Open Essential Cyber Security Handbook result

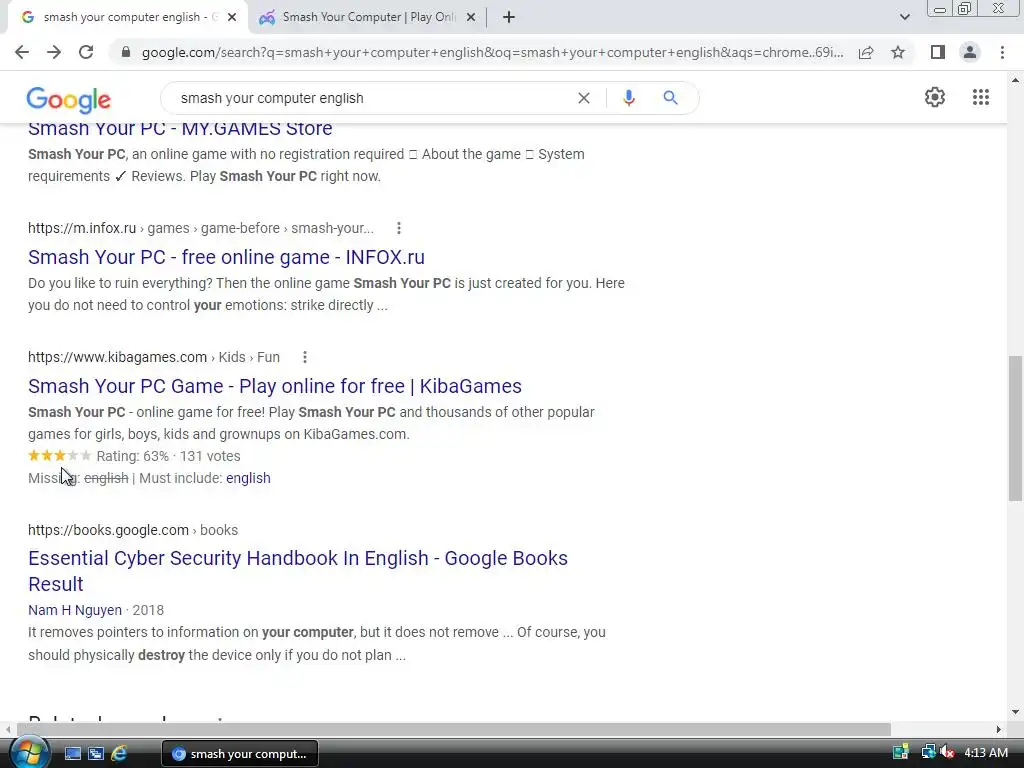[298, 571]
